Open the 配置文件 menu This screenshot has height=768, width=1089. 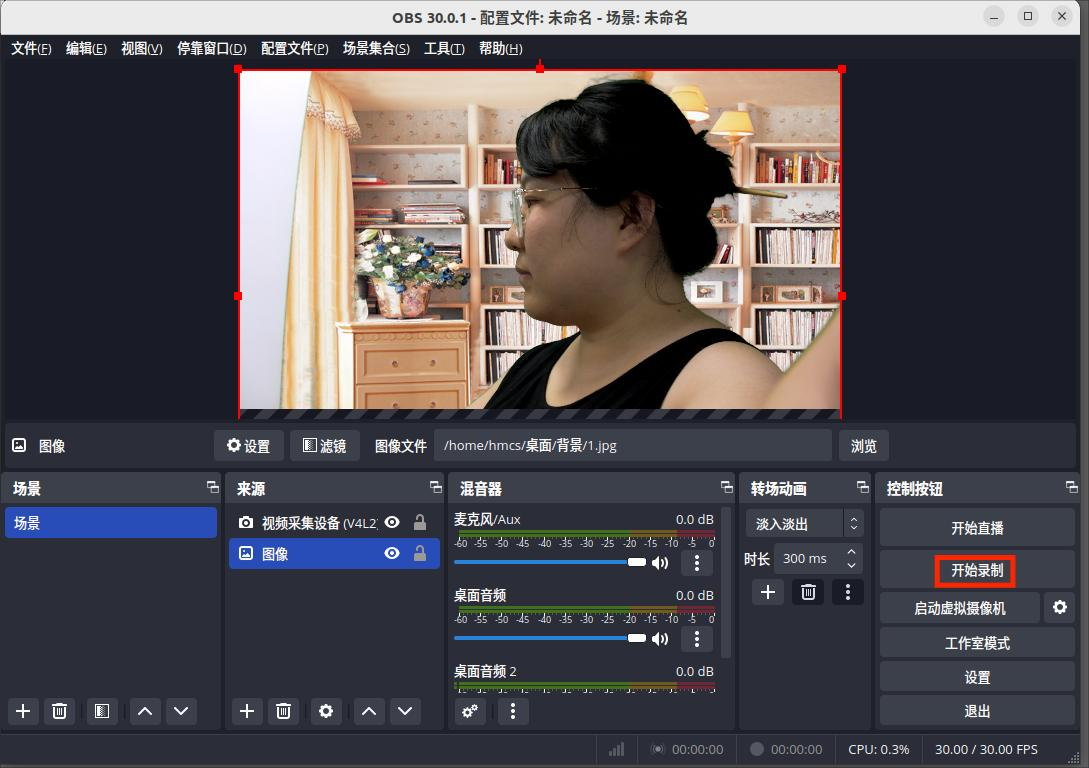click(x=294, y=49)
